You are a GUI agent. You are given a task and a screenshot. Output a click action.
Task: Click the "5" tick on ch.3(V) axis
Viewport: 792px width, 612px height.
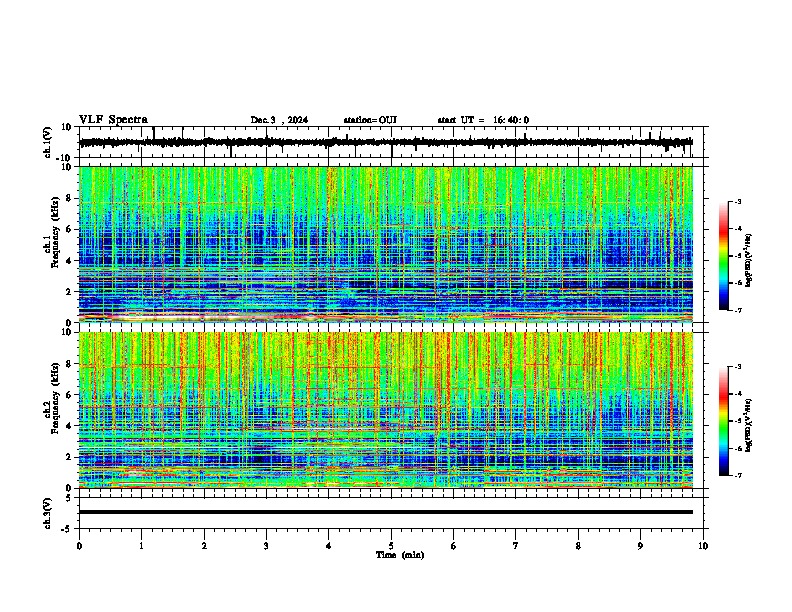click(x=69, y=498)
